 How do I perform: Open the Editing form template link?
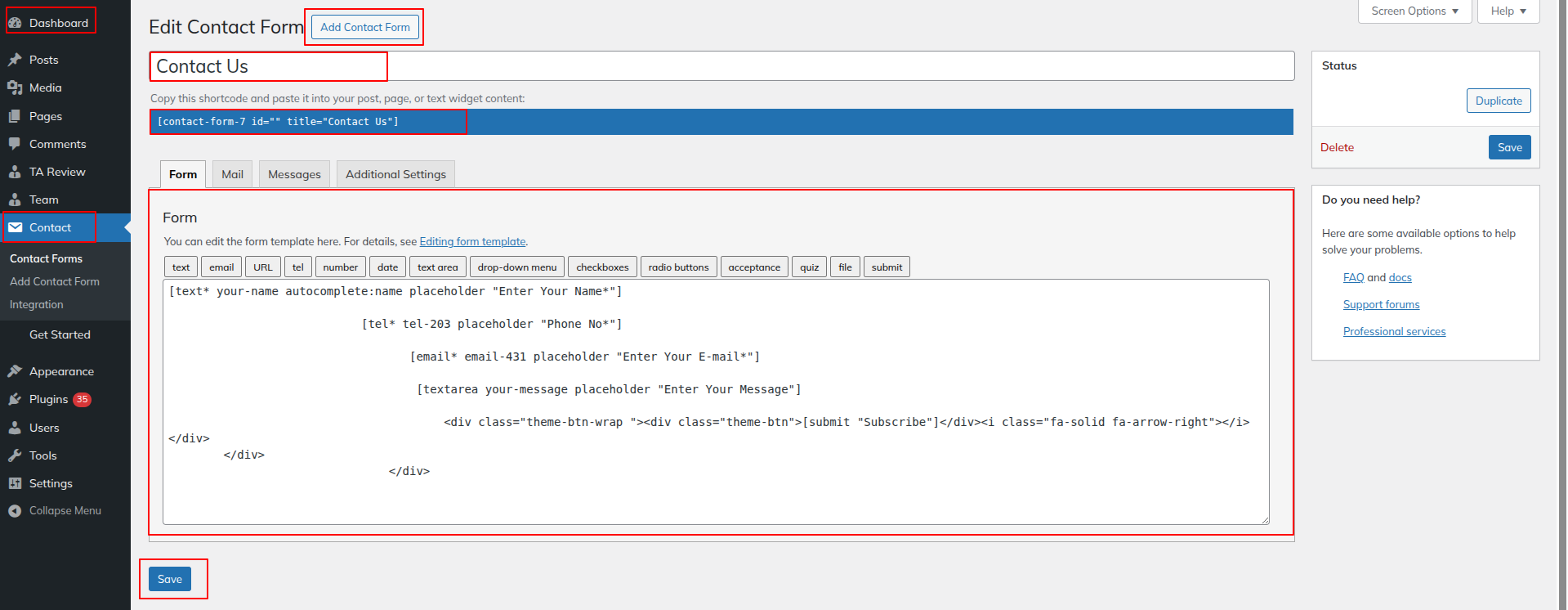472,242
